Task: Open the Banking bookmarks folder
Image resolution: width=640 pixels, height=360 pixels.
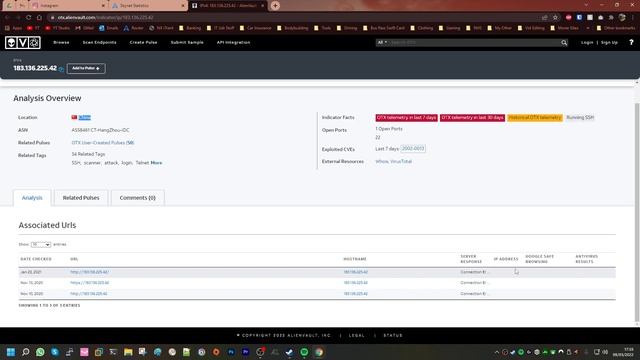Action: (190, 28)
